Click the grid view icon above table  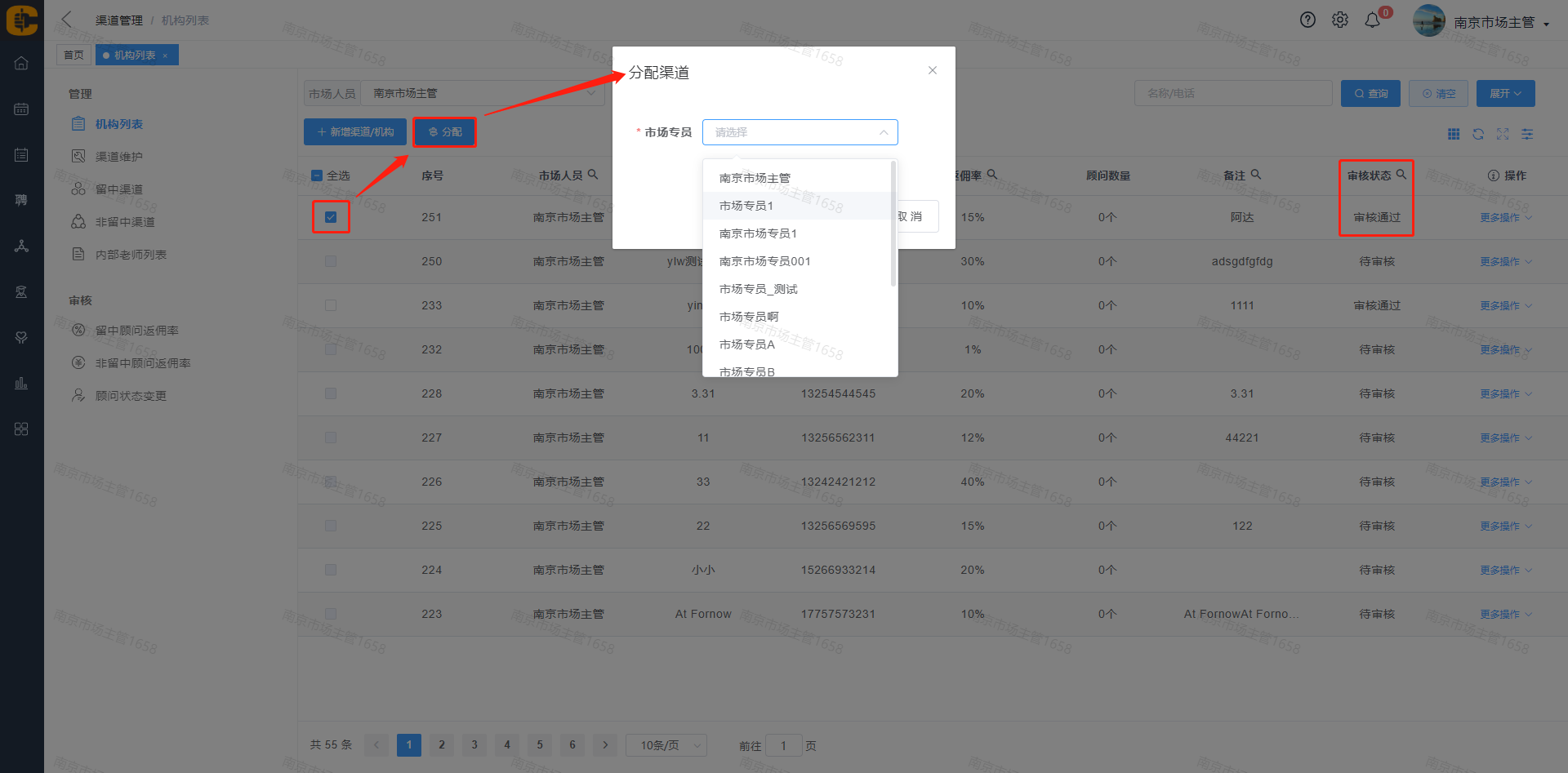point(1454,134)
